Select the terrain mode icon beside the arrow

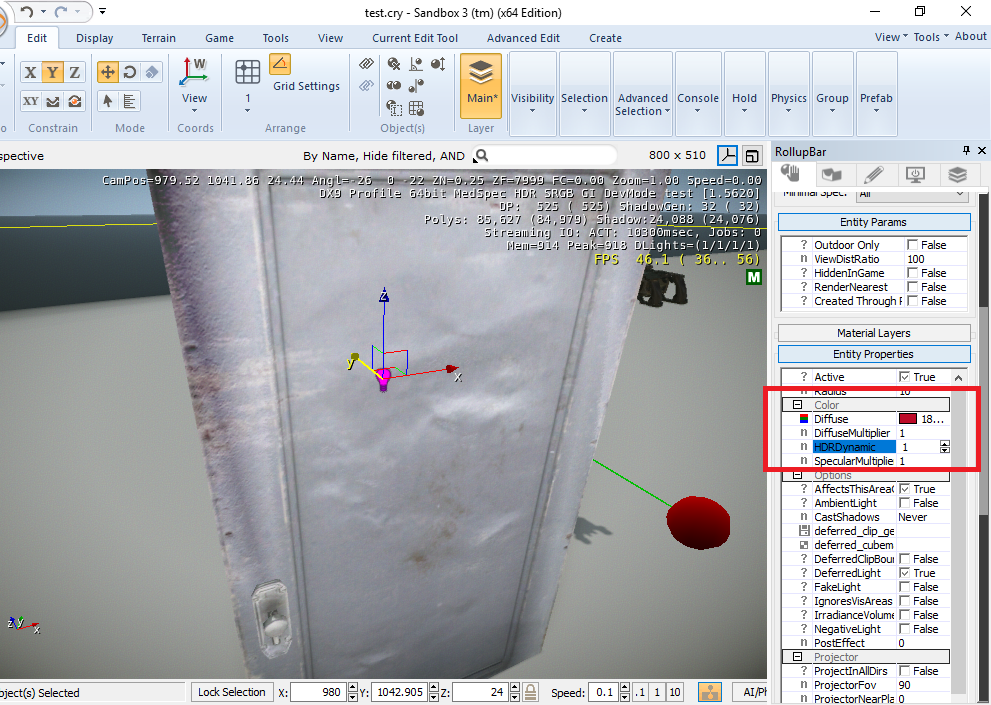pos(130,101)
